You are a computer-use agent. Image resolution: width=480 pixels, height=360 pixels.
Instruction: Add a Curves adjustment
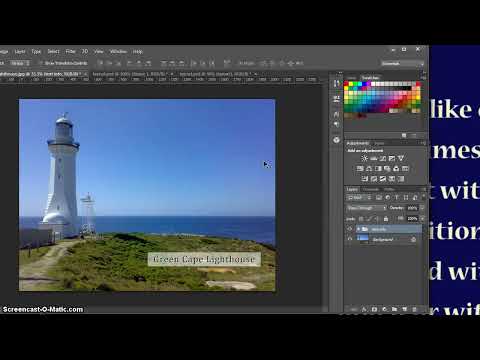pos(383,158)
